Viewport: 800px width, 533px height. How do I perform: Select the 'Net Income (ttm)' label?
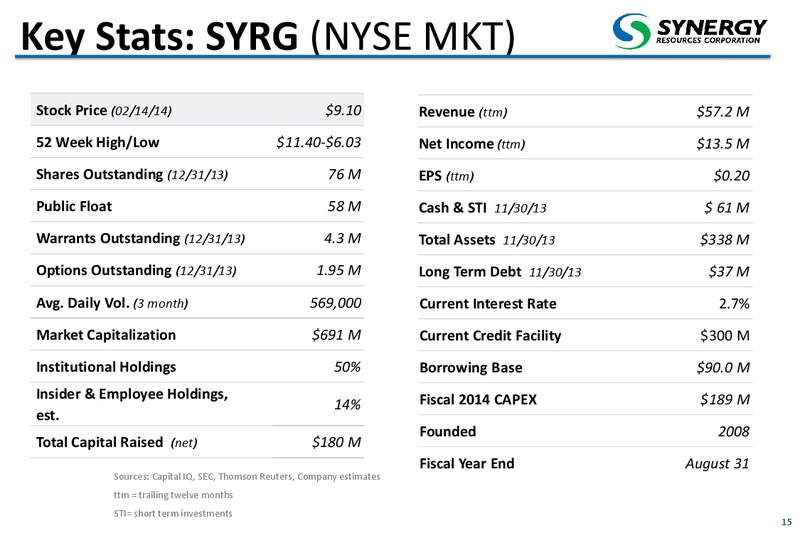tap(472, 144)
